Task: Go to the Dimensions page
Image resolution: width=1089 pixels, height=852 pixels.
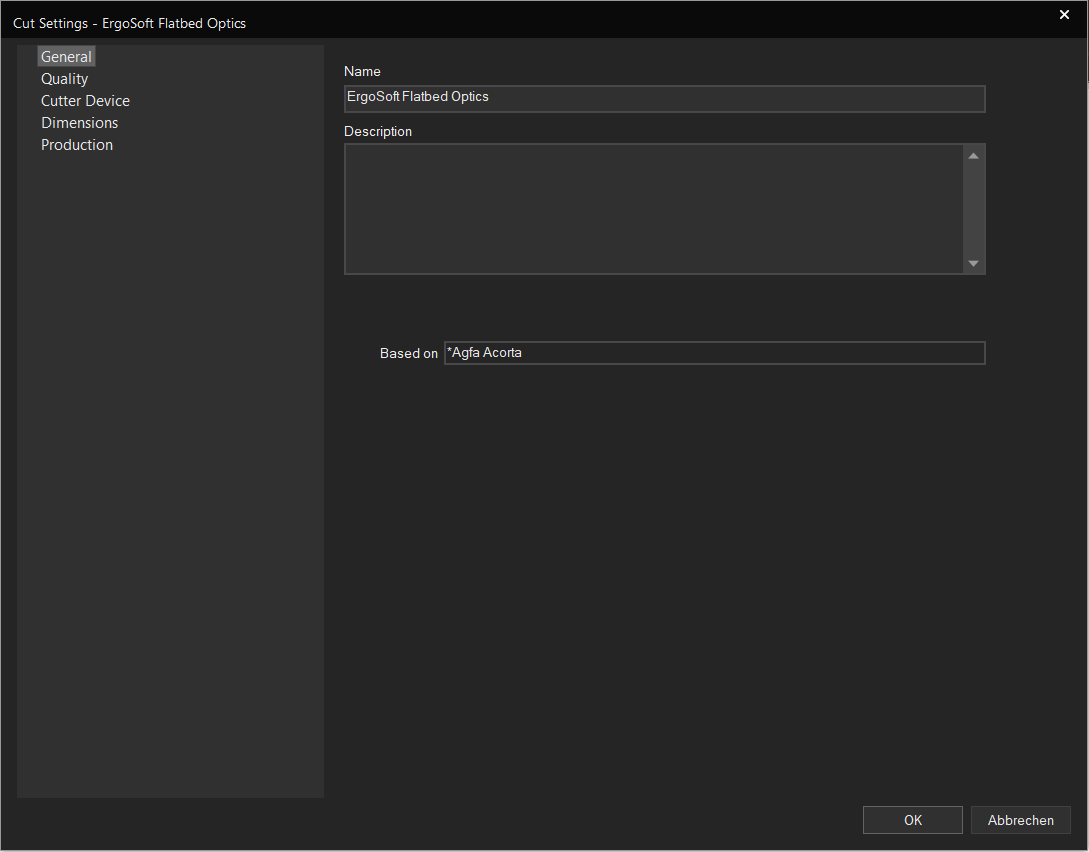Action: pyautogui.click(x=80, y=123)
